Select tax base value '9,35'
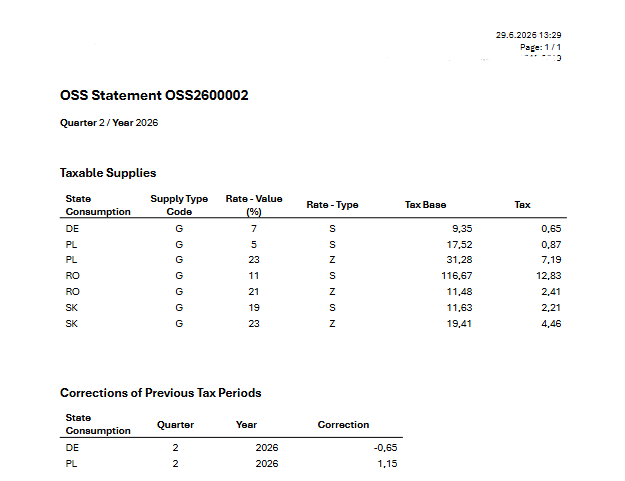 click(462, 229)
